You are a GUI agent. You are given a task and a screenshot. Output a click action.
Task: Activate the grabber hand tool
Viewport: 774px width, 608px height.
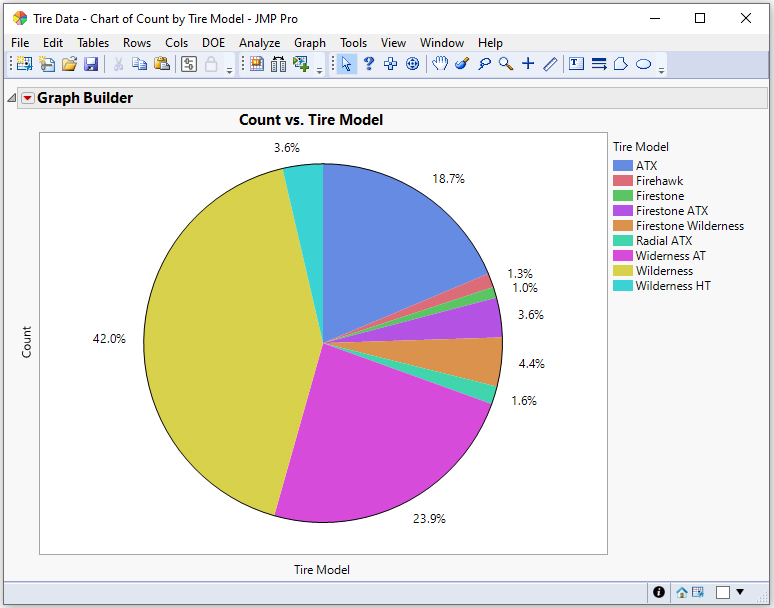[x=439, y=64]
